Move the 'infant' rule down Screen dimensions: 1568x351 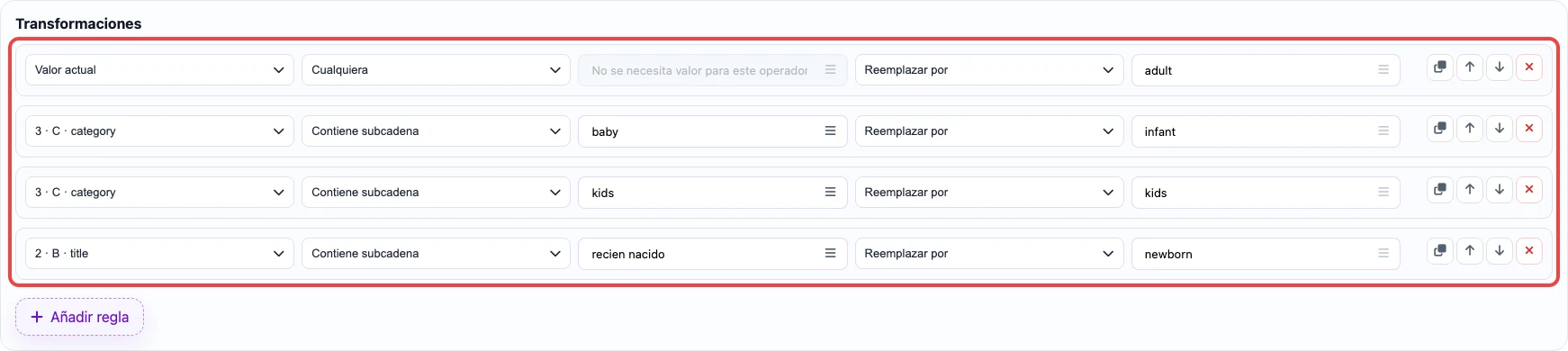(x=1500, y=129)
